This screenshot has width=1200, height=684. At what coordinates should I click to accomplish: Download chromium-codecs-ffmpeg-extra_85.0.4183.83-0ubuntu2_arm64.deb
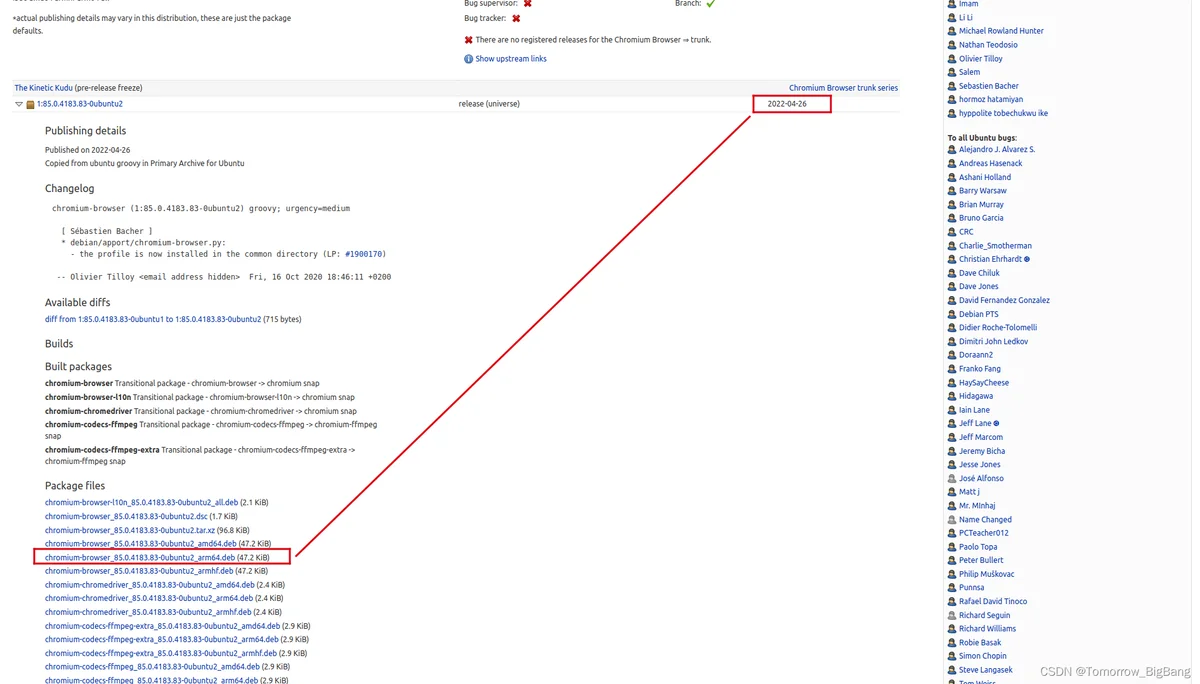(162, 639)
